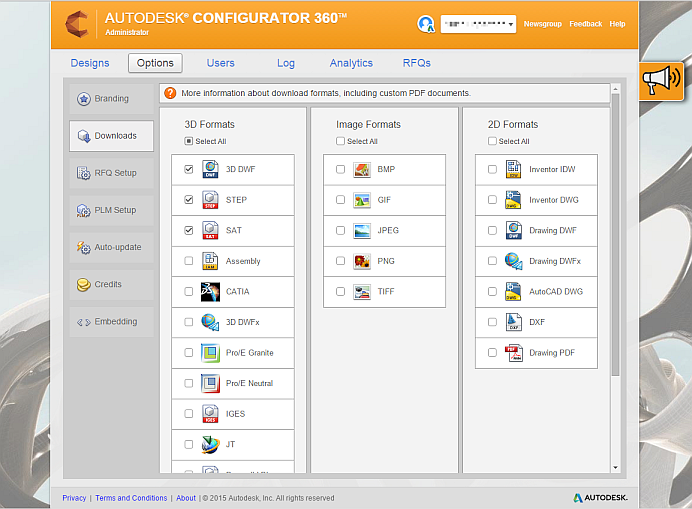Click the scrollbar down arrow

615,468
